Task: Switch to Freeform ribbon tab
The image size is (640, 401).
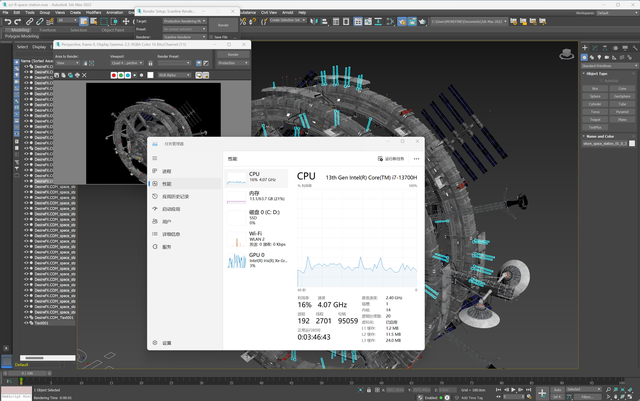Action: [48, 30]
